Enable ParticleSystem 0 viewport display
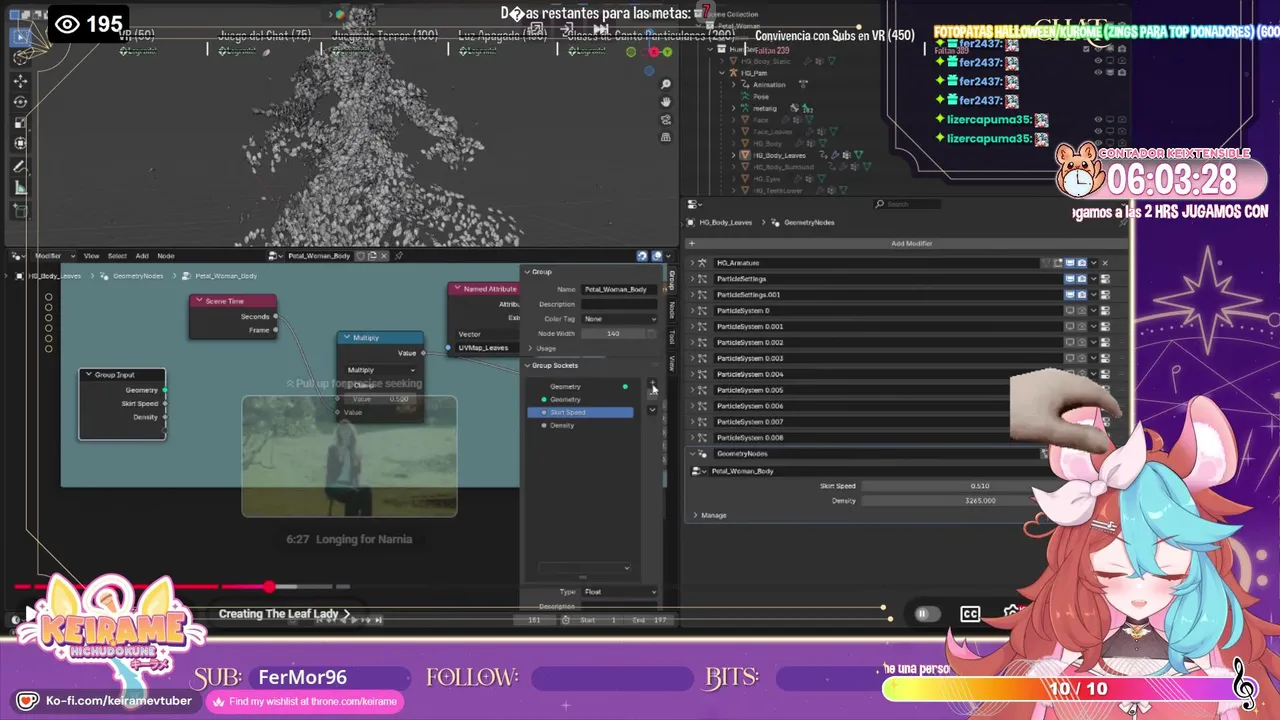Screen dimensions: 1280x720 (x=1069, y=311)
